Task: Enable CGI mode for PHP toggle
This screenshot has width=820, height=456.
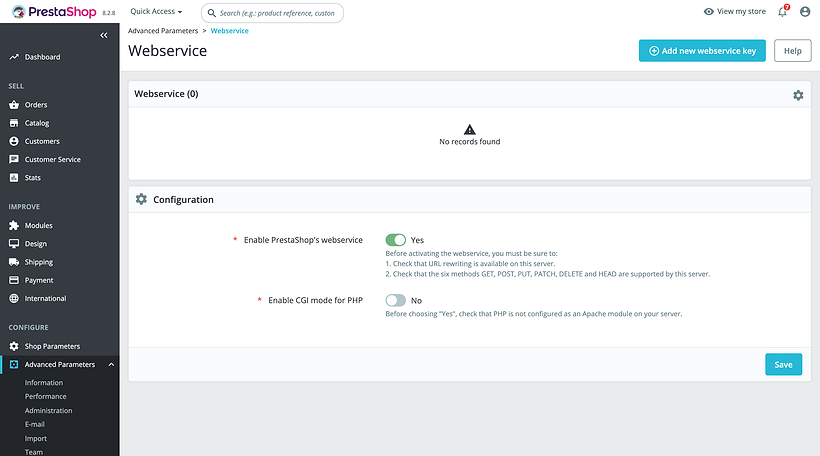Action: click(x=396, y=300)
